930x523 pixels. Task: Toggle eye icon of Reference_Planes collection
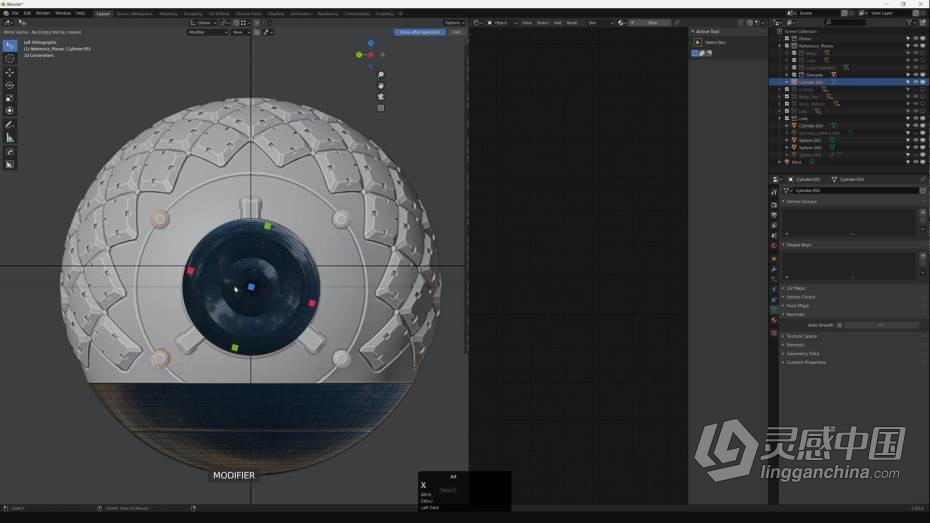(x=915, y=46)
